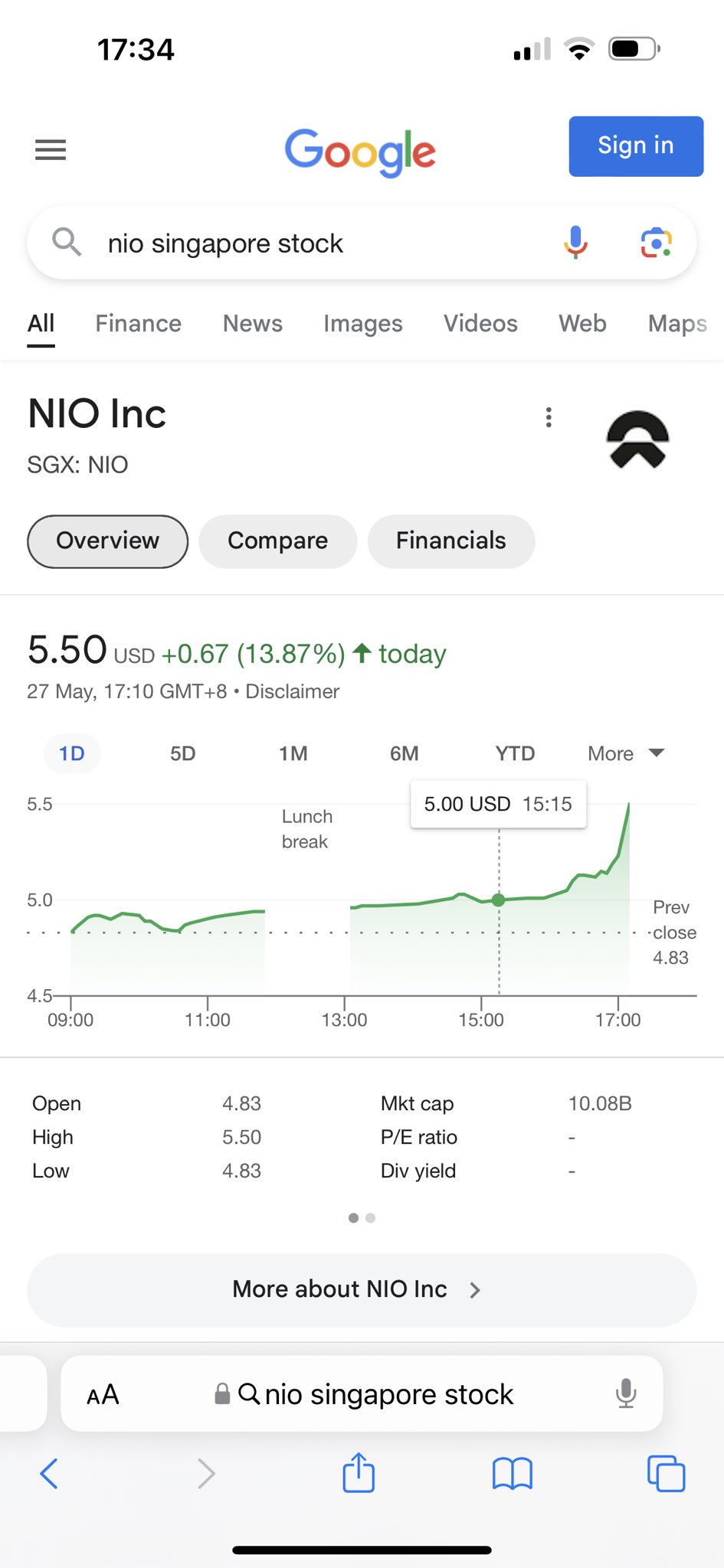Open the Disclaimer link

coord(292,691)
